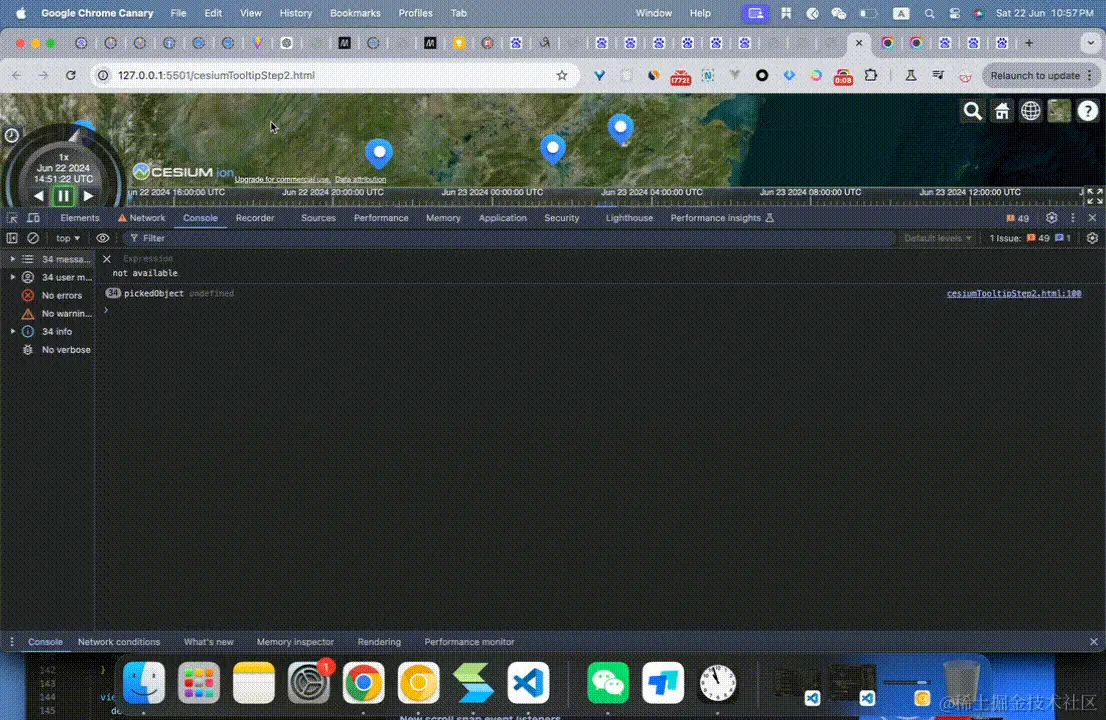
Task: Click Relaunch to update button
Action: click(x=1040, y=75)
